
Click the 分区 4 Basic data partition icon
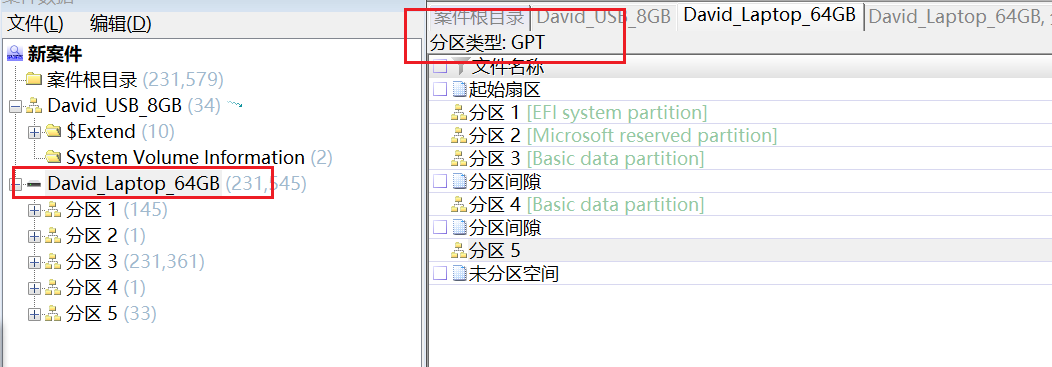(x=460, y=205)
